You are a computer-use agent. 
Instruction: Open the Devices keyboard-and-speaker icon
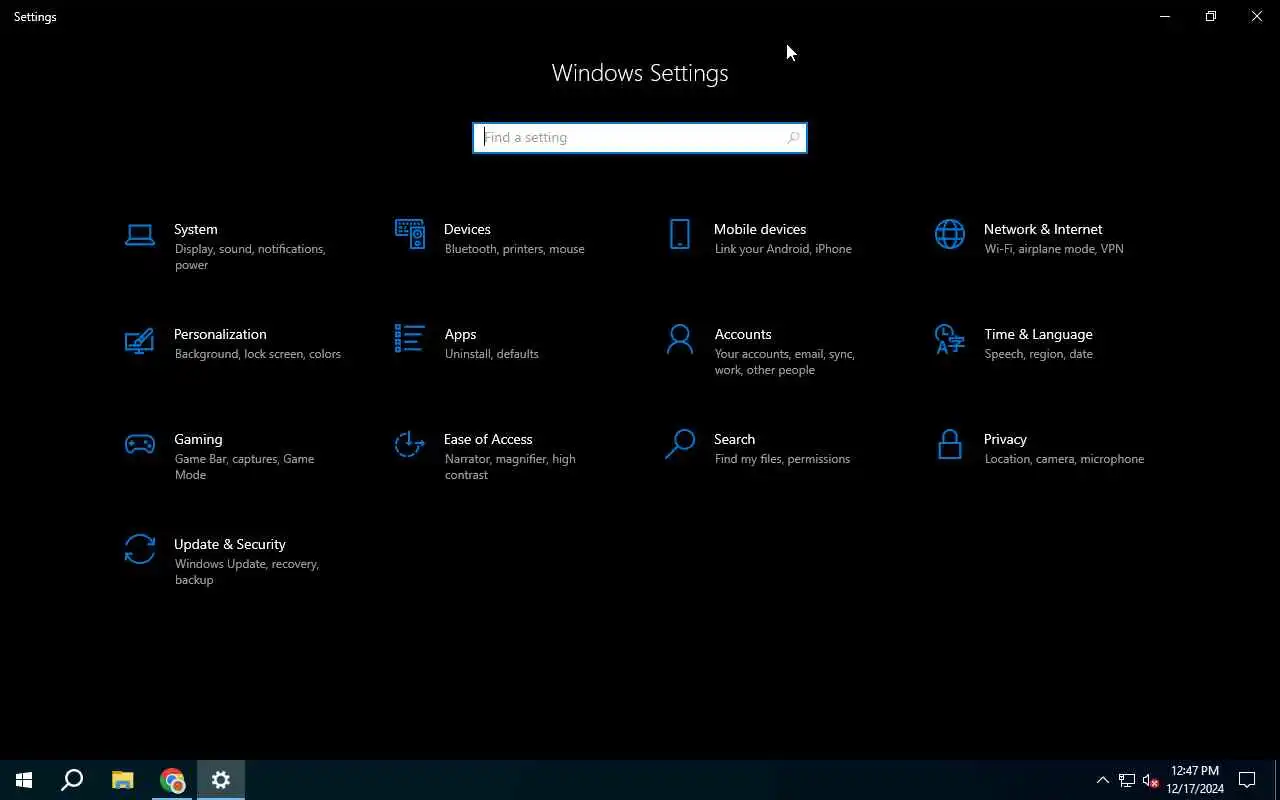coord(410,235)
